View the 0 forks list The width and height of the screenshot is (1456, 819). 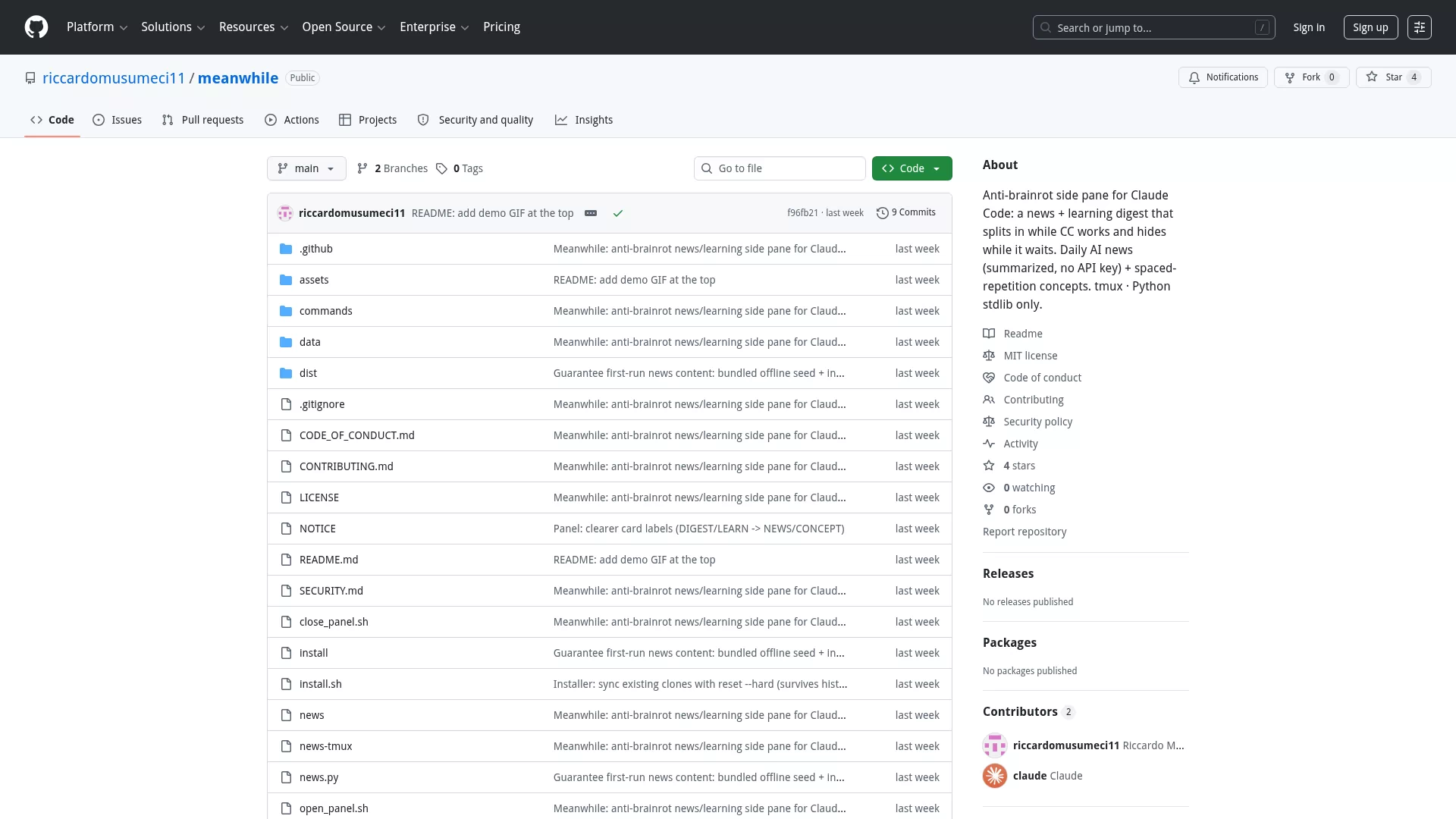[1009, 510]
